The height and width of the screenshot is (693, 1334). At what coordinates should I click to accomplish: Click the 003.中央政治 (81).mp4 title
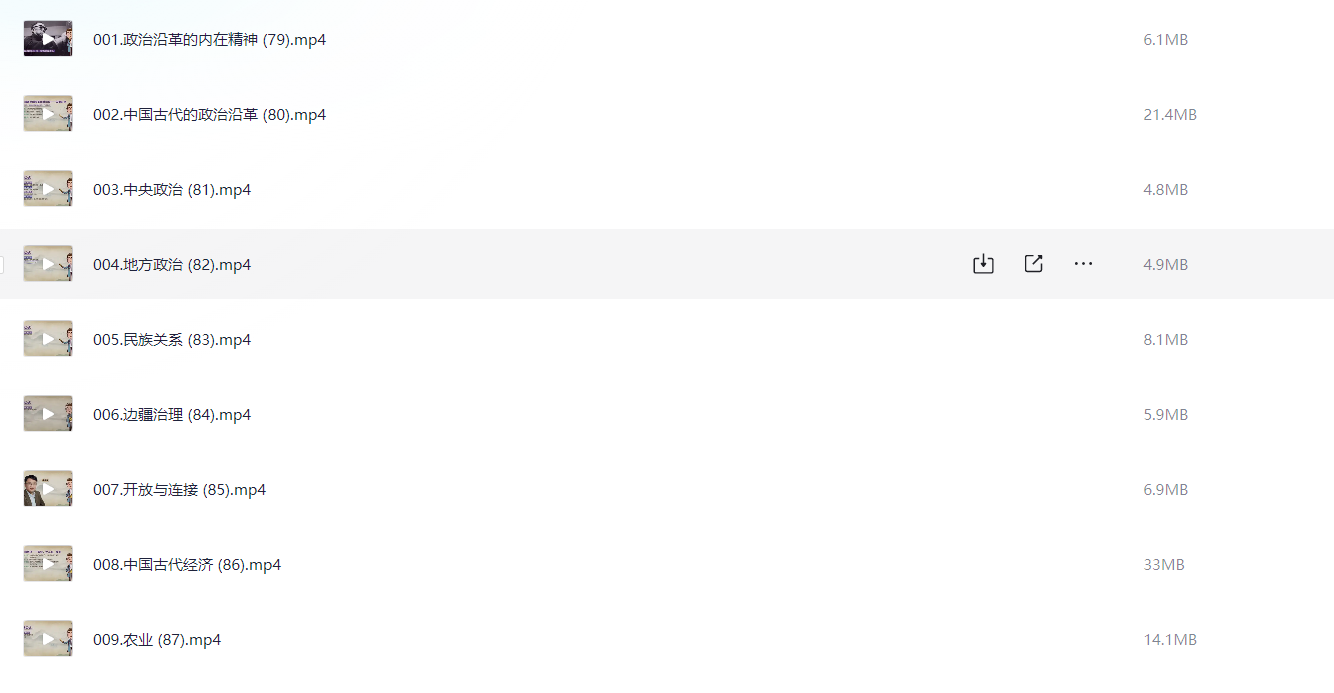point(172,190)
